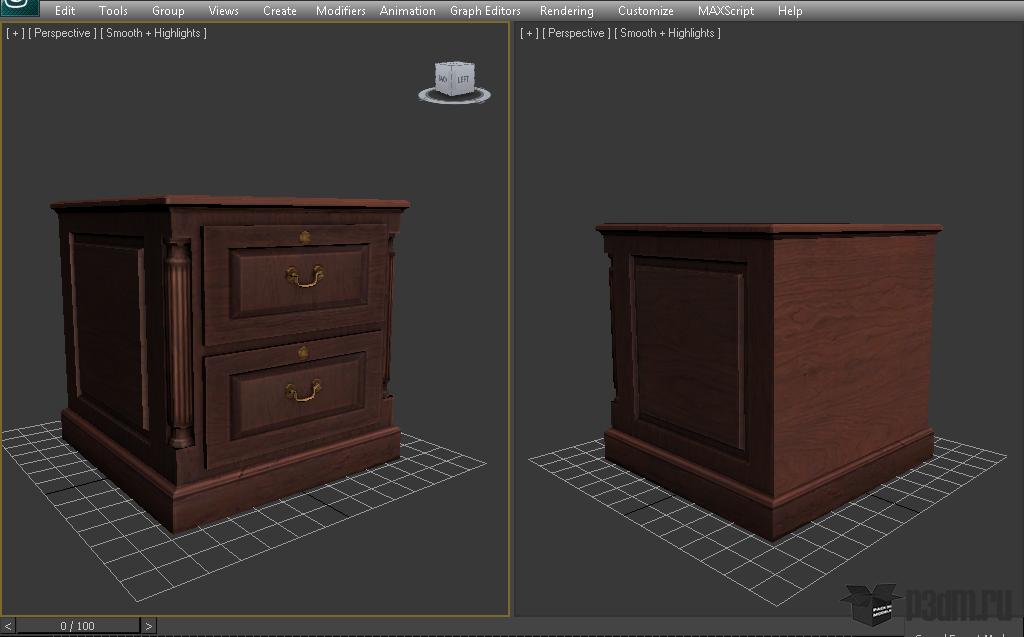Select the top drawer's brass handle in left viewport
The width and height of the screenshot is (1024, 637).
pos(304,275)
